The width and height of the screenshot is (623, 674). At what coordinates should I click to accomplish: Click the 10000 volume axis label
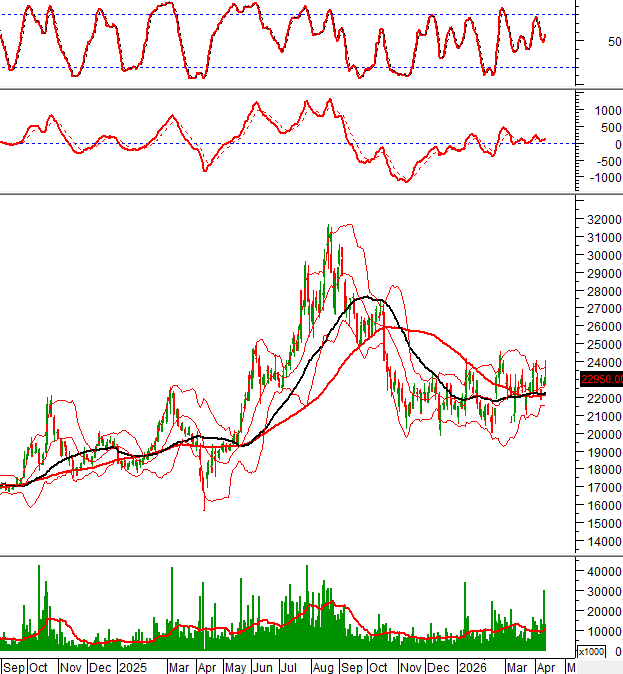point(601,631)
